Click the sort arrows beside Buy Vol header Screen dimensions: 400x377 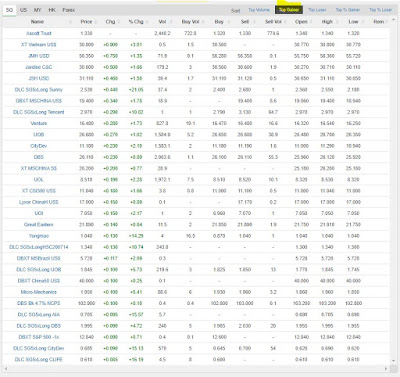point(202,22)
